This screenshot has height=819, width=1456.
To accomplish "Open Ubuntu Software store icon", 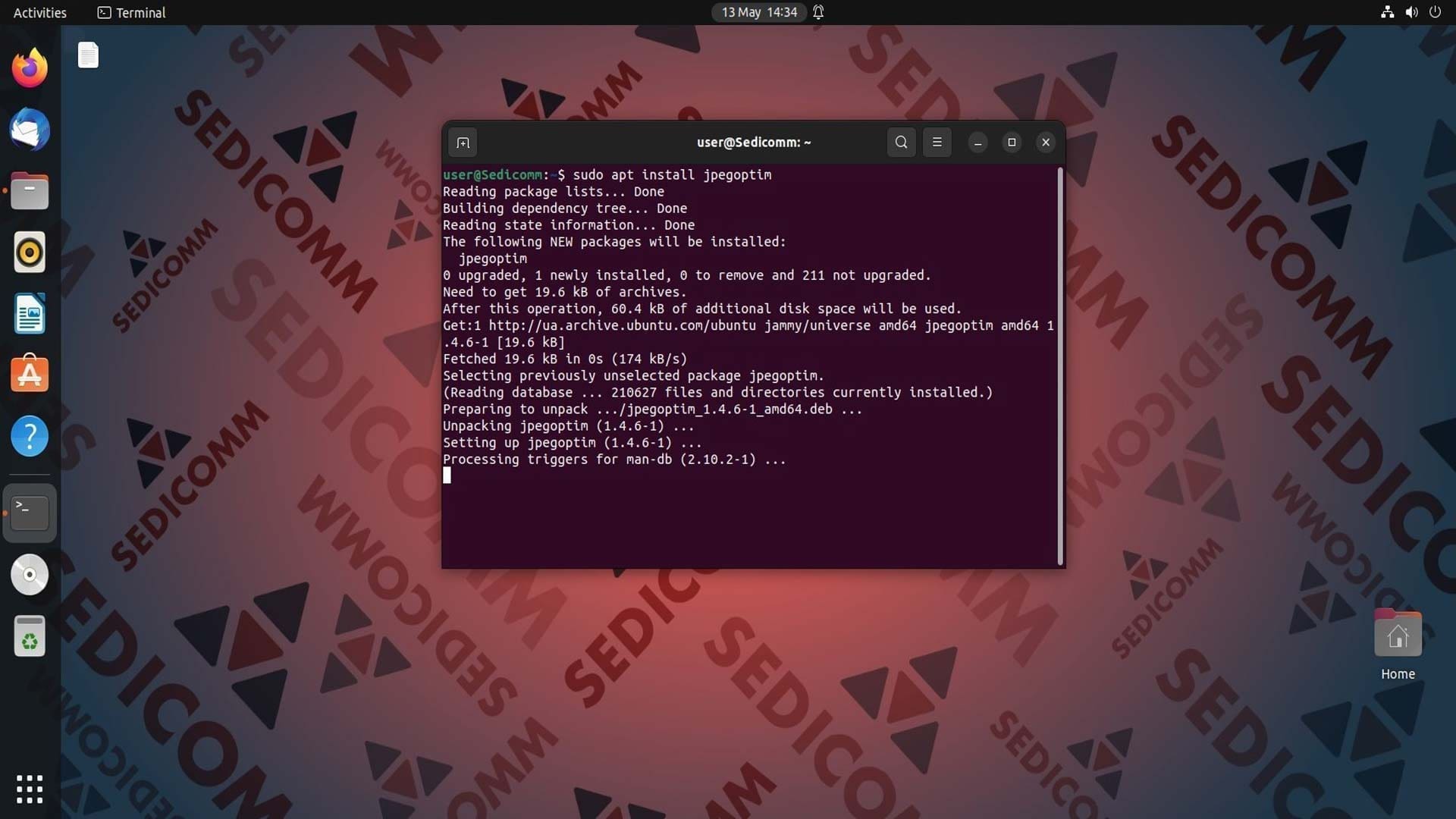I will 30,375.
